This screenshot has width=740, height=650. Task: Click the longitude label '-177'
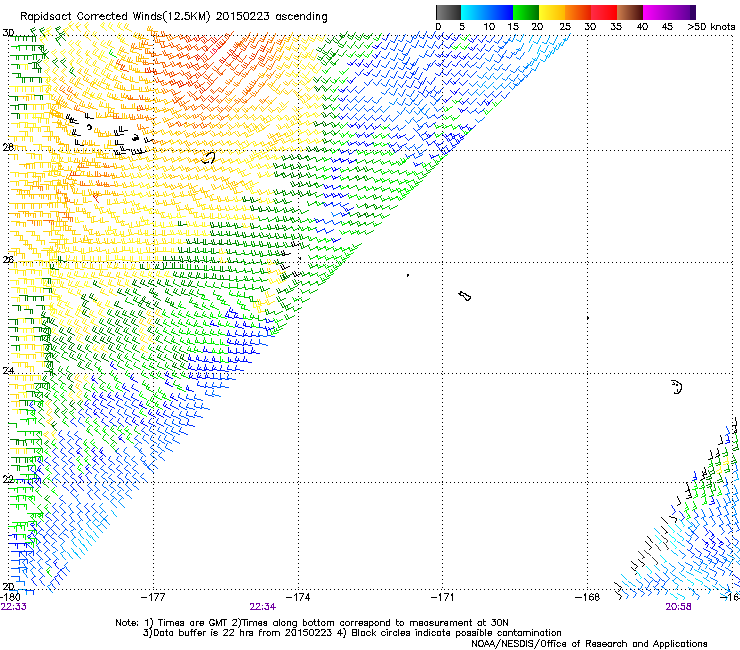pos(153,597)
